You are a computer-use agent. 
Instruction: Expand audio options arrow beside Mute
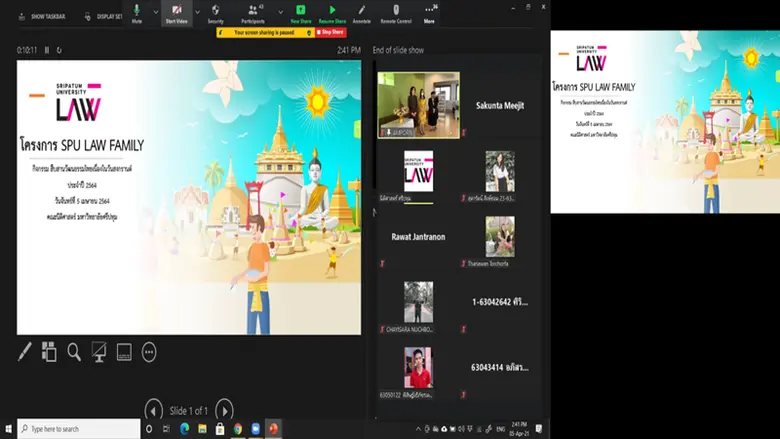(x=156, y=12)
